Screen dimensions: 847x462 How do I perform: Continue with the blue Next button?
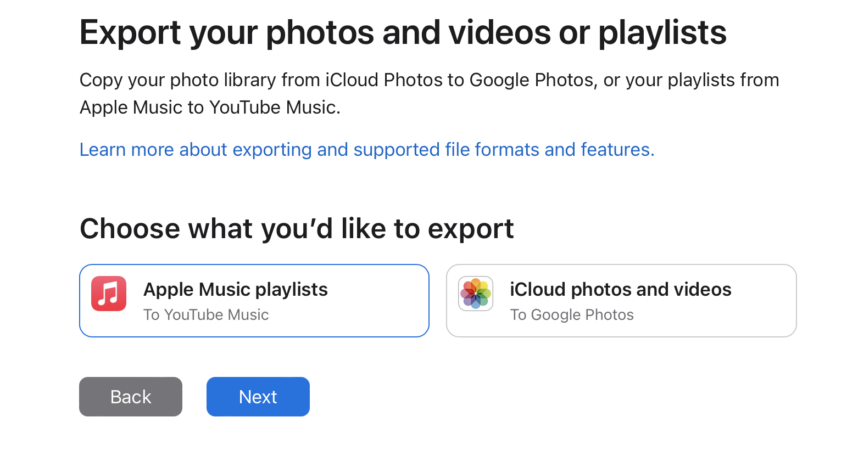[x=258, y=397]
